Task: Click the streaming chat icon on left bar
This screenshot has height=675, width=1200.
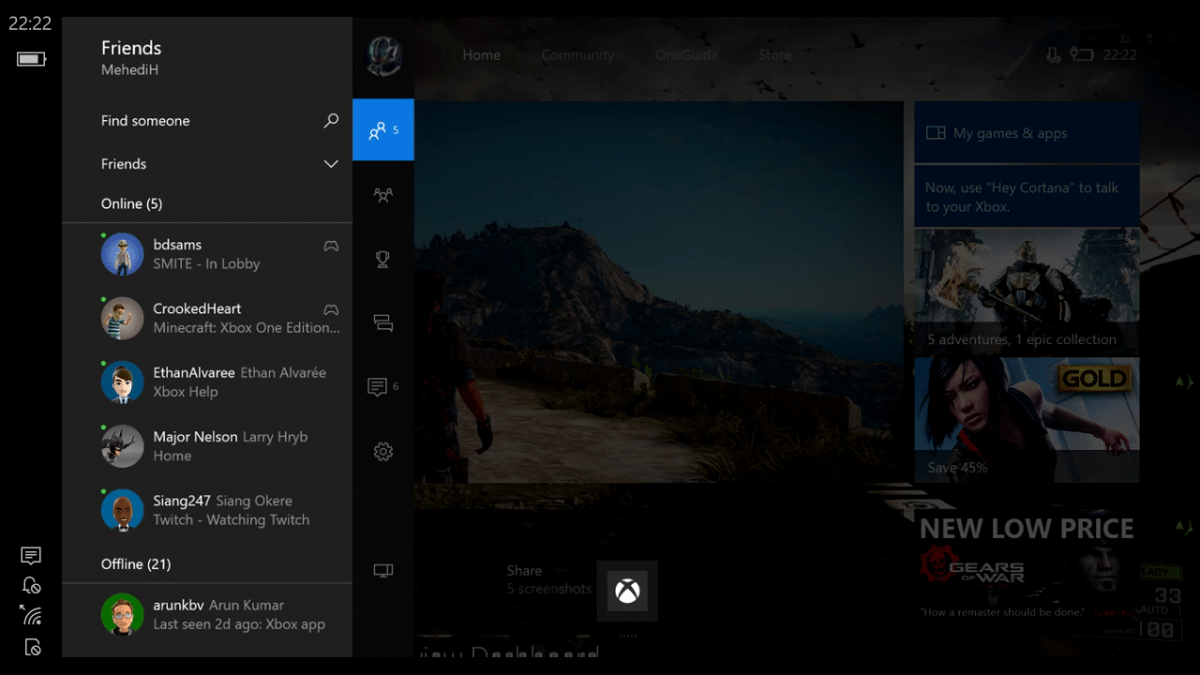Action: (x=31, y=555)
